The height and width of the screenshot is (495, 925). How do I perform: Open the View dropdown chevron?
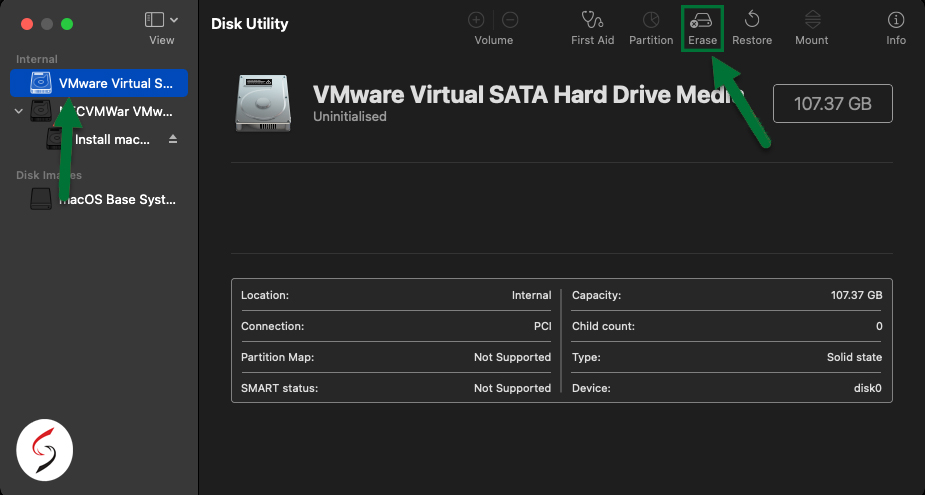click(x=174, y=20)
